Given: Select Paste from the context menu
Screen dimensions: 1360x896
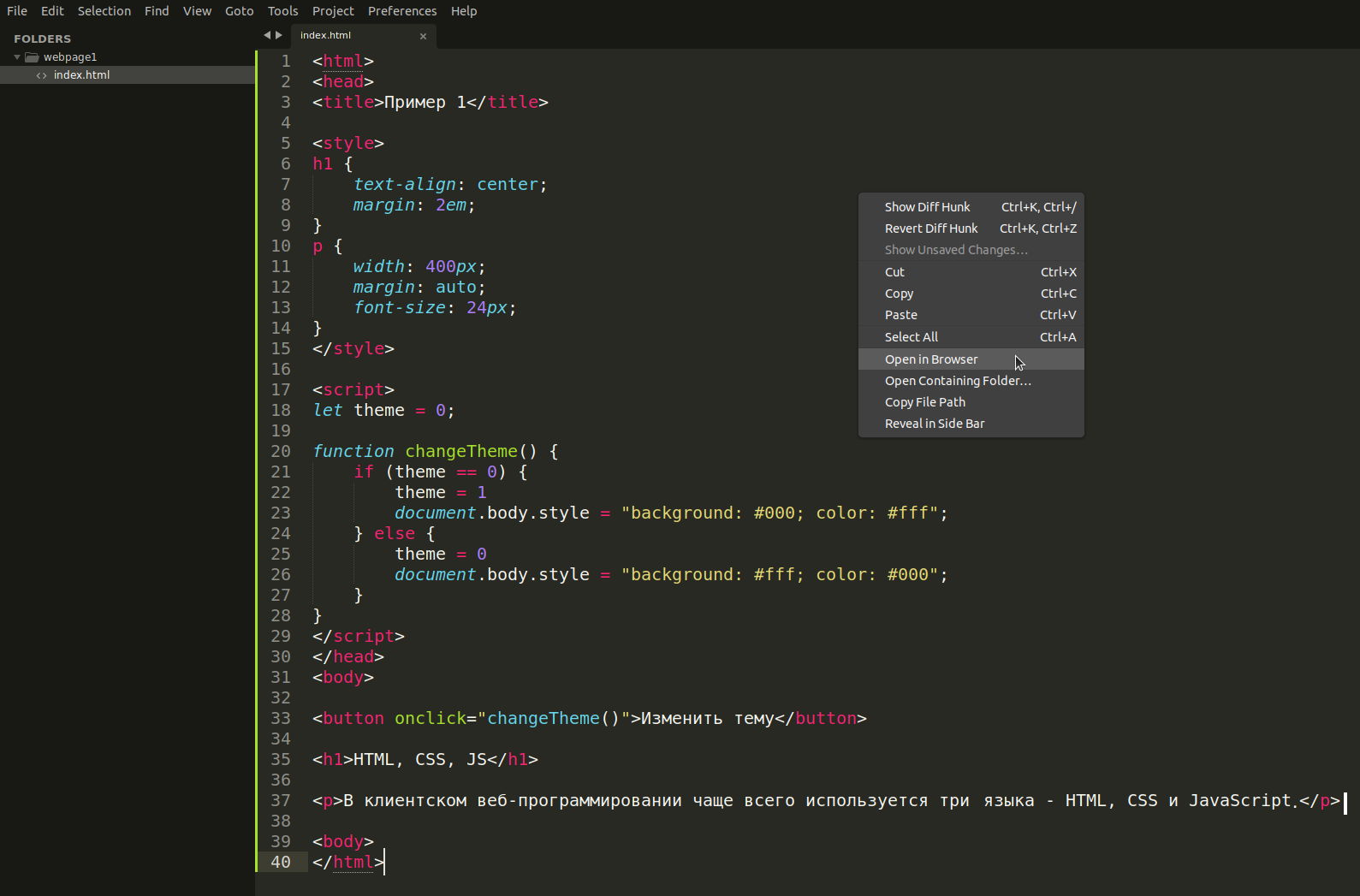Looking at the screenshot, I should click(x=971, y=315).
